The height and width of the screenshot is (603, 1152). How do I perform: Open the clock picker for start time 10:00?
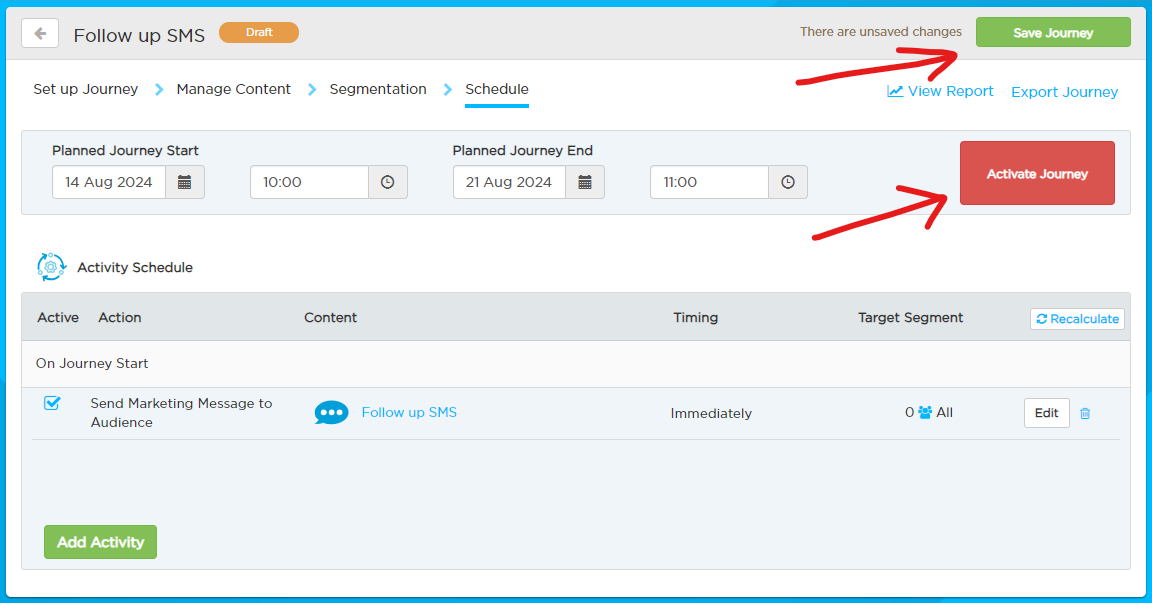coord(387,182)
